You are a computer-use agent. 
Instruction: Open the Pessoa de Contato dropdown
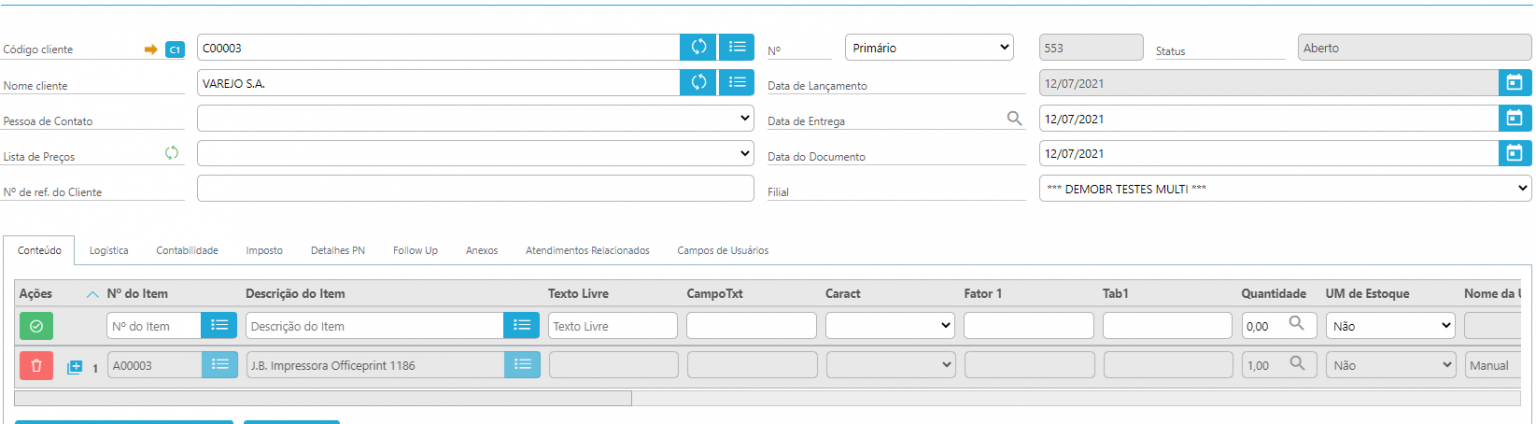475,118
